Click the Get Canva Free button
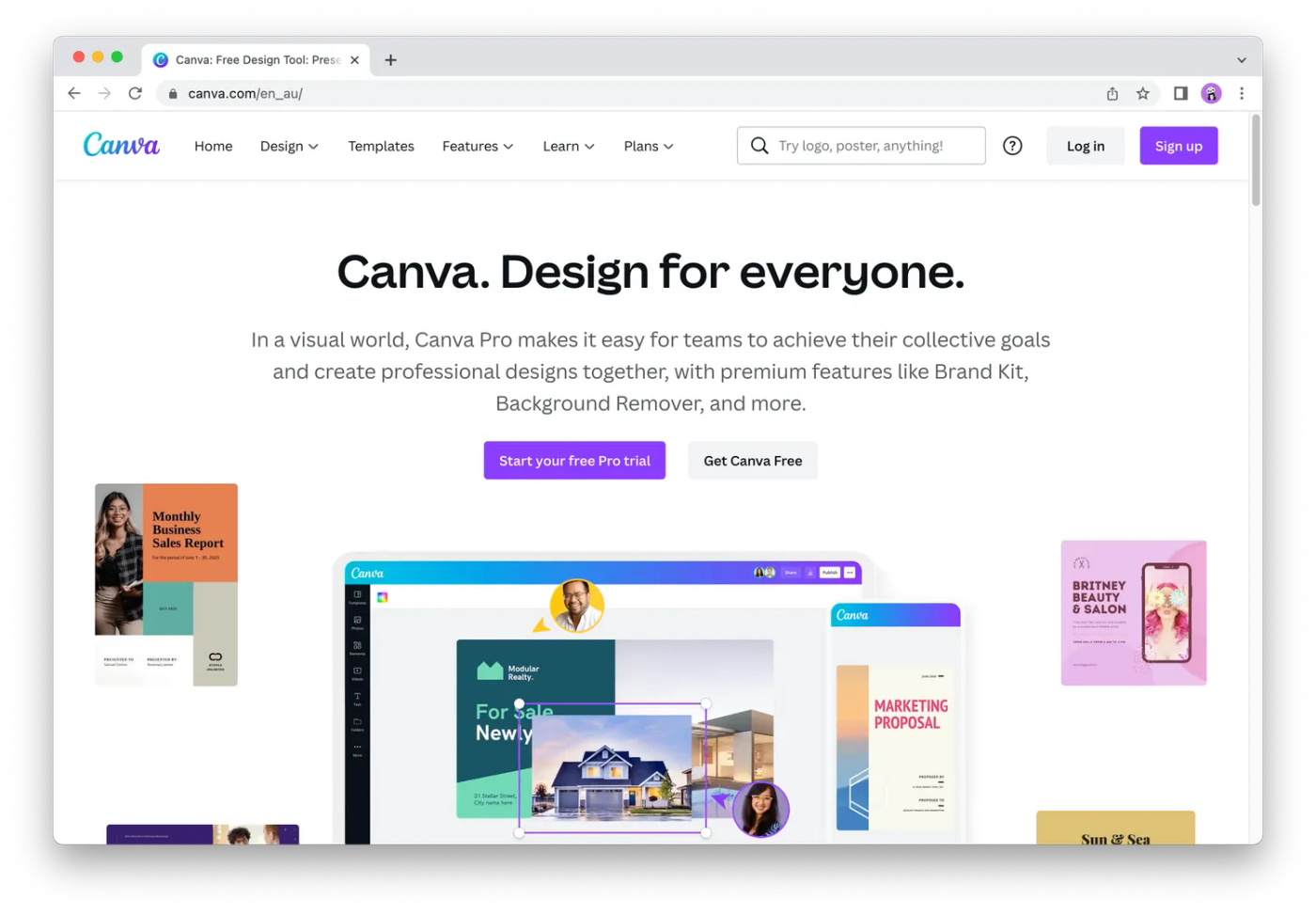Screen dimensions: 1316x915 [752, 460]
